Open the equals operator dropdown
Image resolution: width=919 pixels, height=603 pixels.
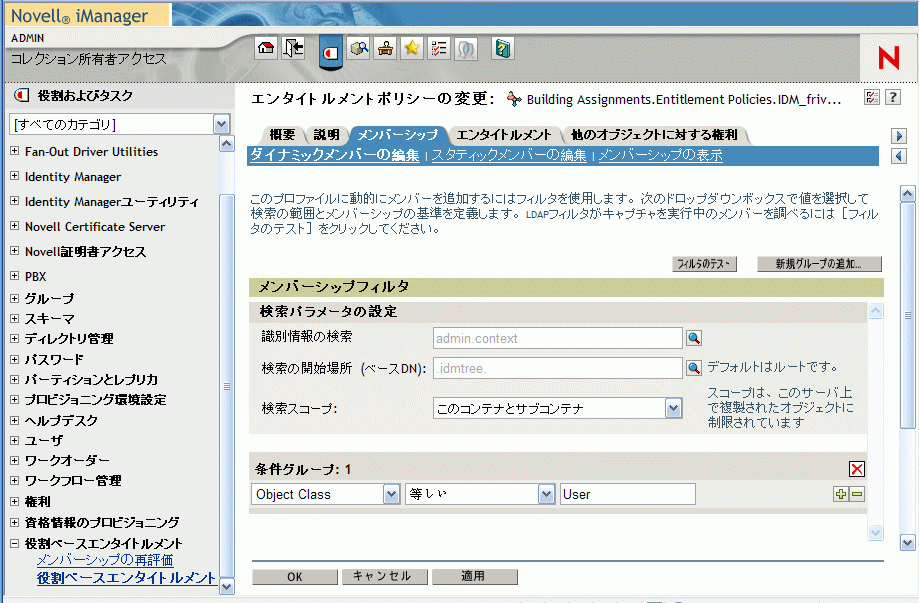coord(546,494)
